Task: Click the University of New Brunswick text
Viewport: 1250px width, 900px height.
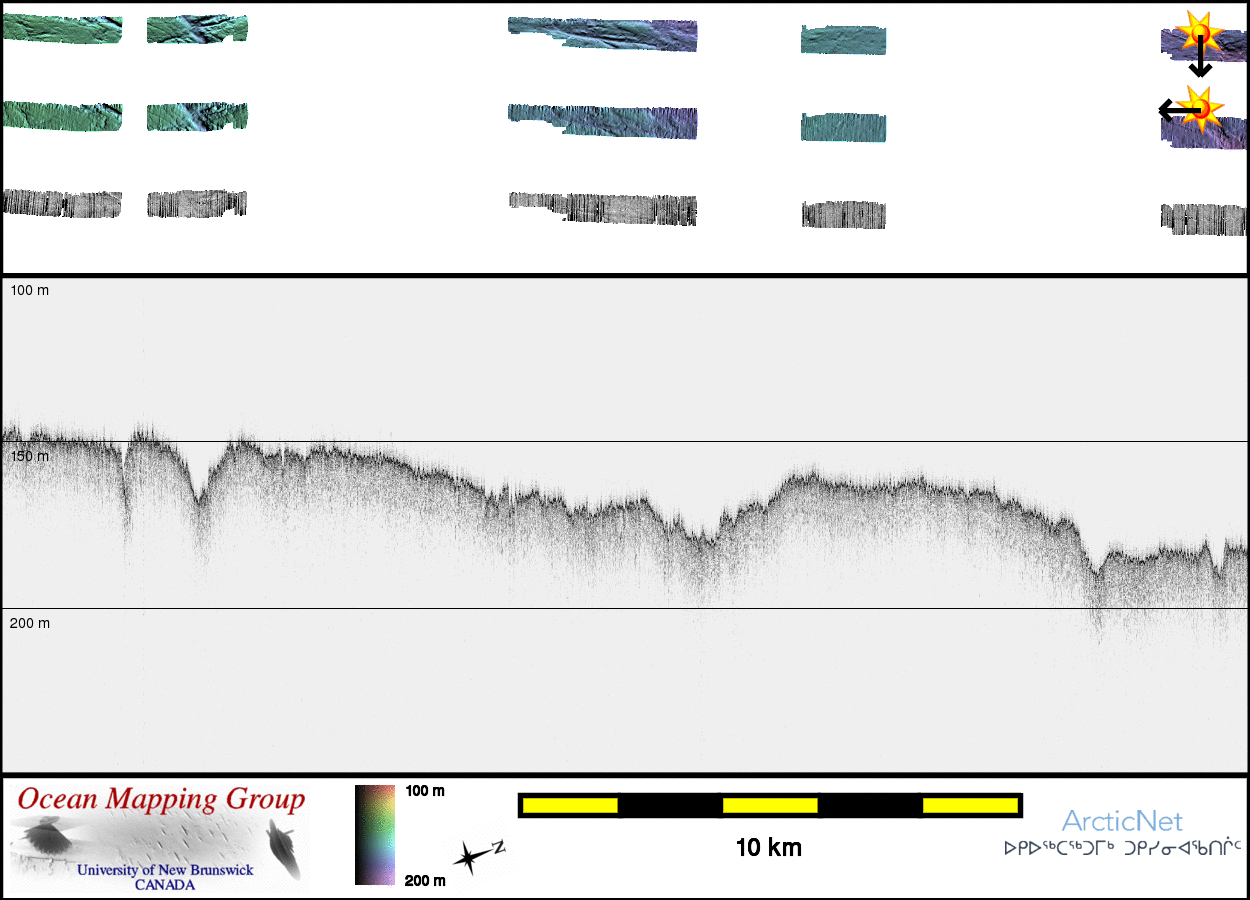Action: click(165, 870)
